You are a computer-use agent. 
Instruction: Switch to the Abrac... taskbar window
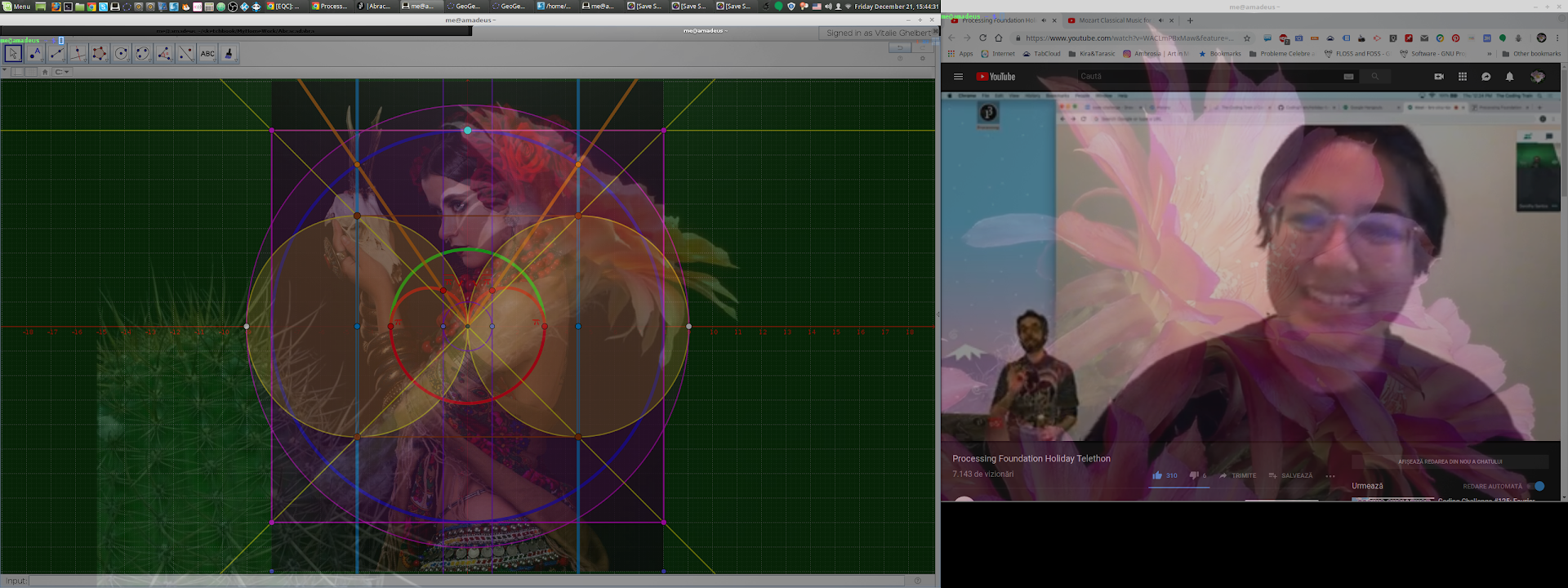coord(376,7)
